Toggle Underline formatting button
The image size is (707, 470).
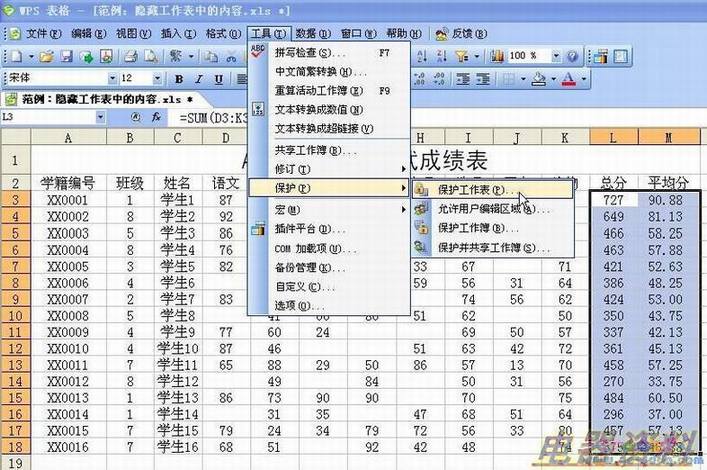point(221,79)
